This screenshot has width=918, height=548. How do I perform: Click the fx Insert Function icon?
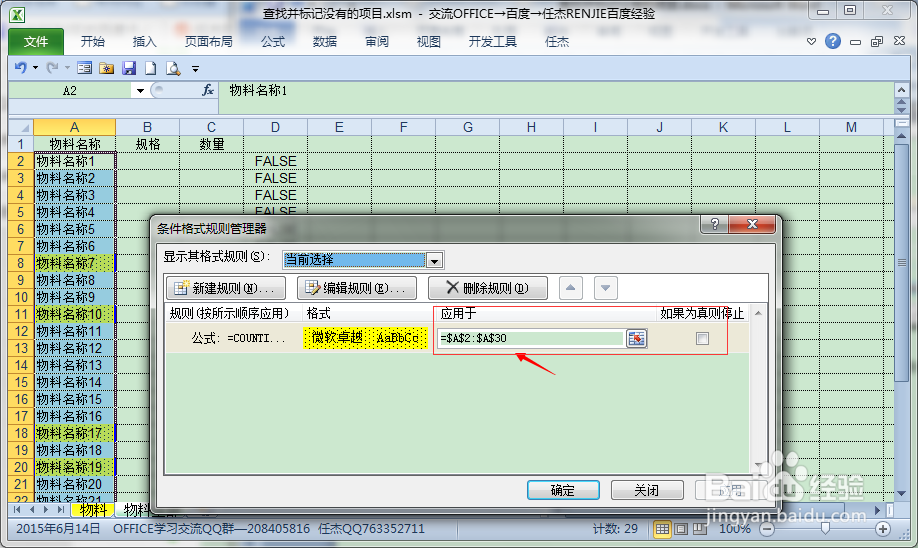208,90
